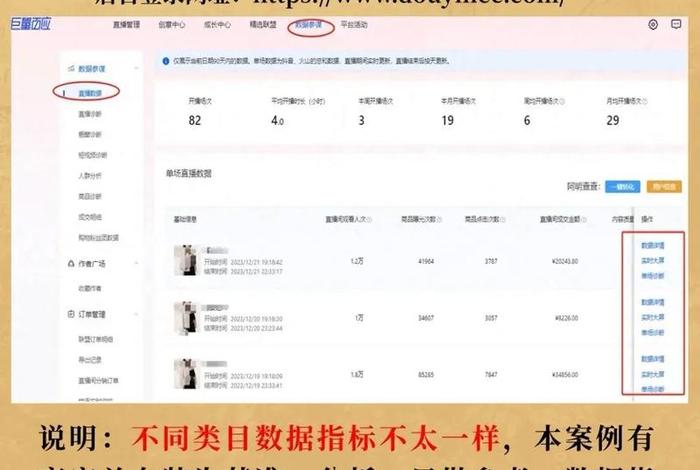Open the 直播管理 top menu
This screenshot has height=470, width=700.
tap(126, 25)
